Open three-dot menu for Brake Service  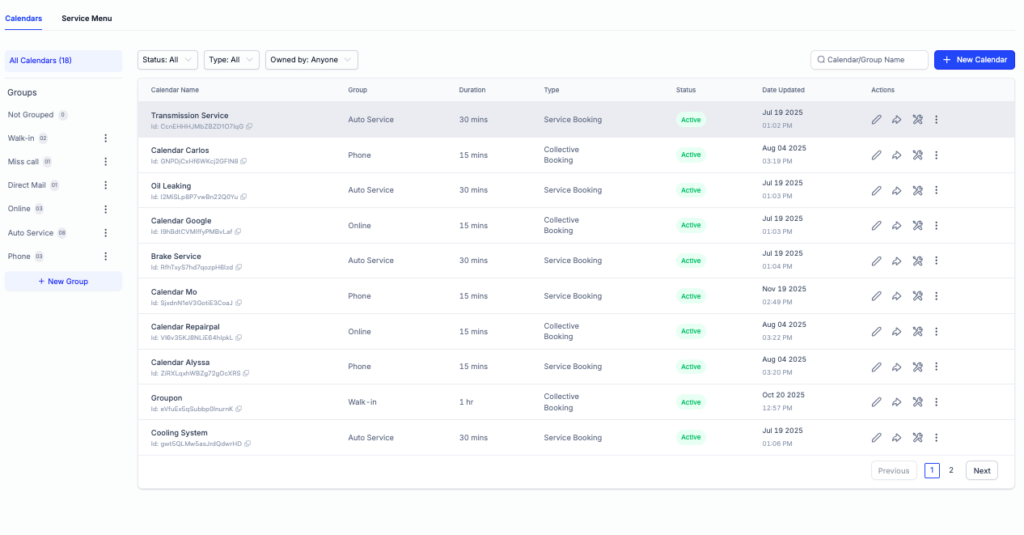coord(937,261)
